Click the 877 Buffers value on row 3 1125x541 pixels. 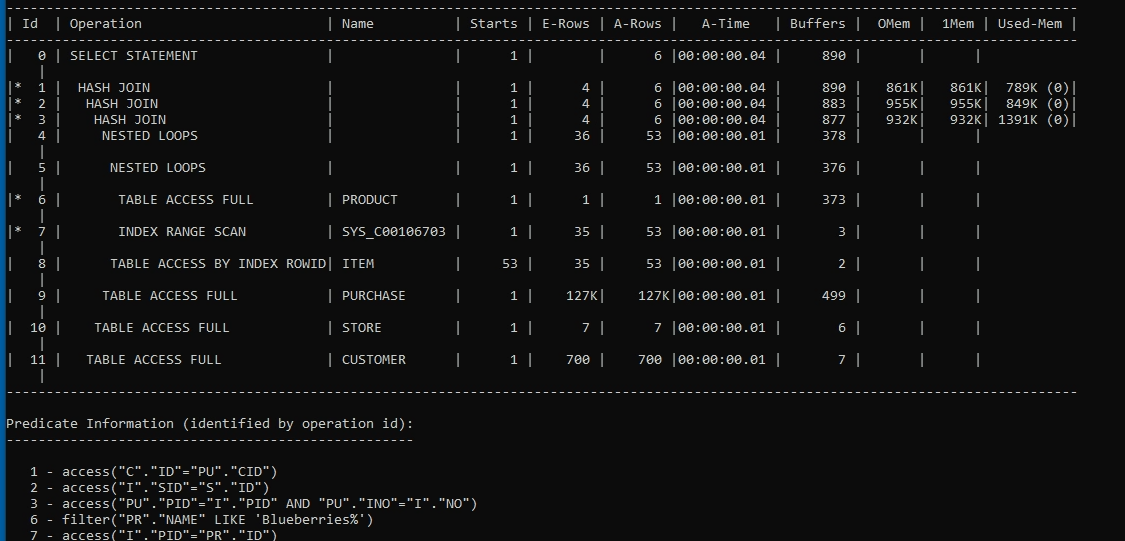click(834, 119)
